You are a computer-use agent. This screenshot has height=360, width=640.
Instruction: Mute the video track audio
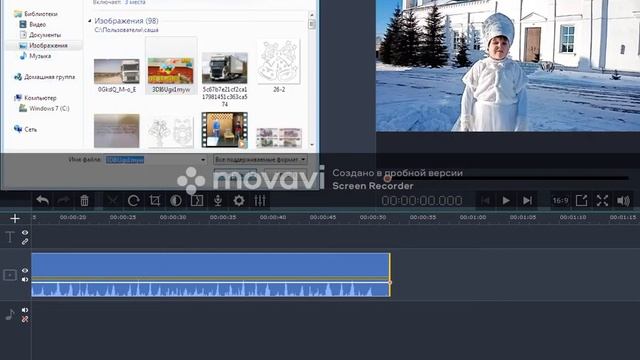tap(25, 280)
